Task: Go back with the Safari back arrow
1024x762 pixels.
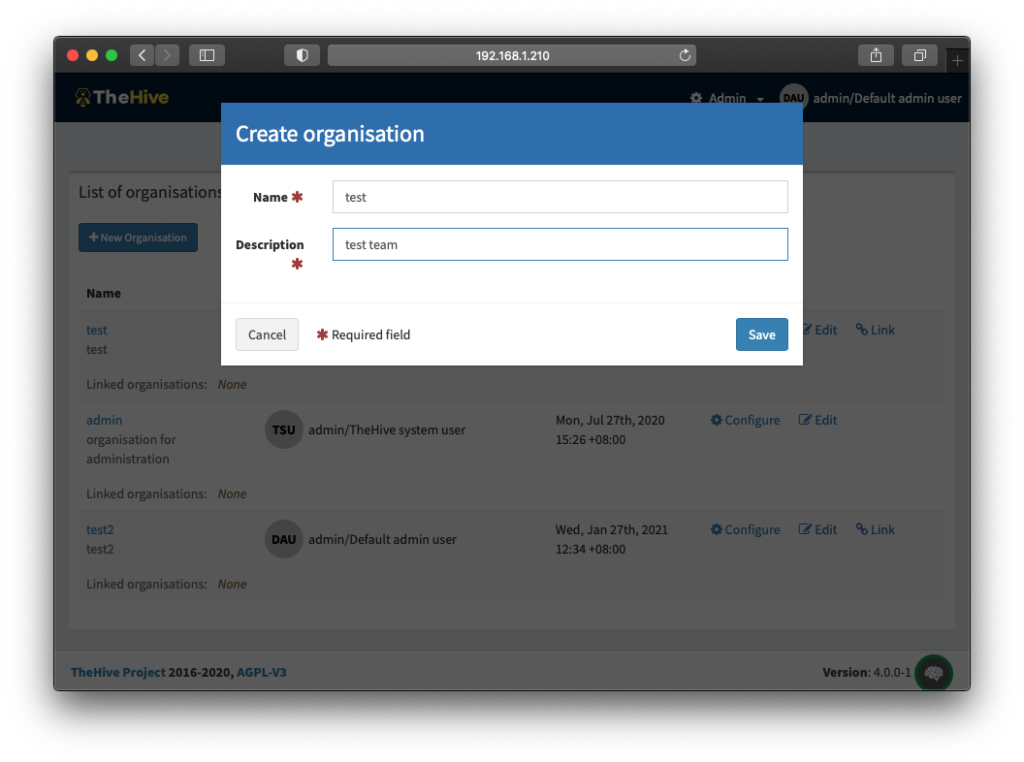Action: (142, 56)
